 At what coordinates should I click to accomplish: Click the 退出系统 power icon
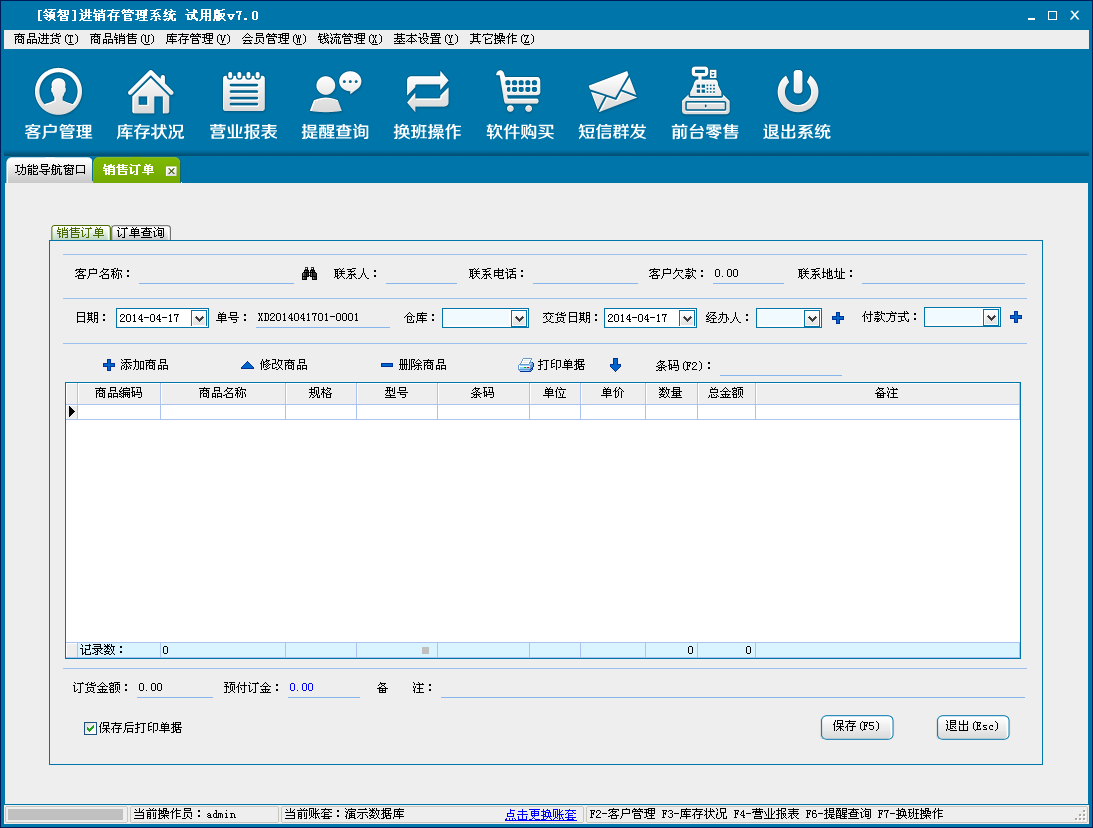click(x=797, y=93)
